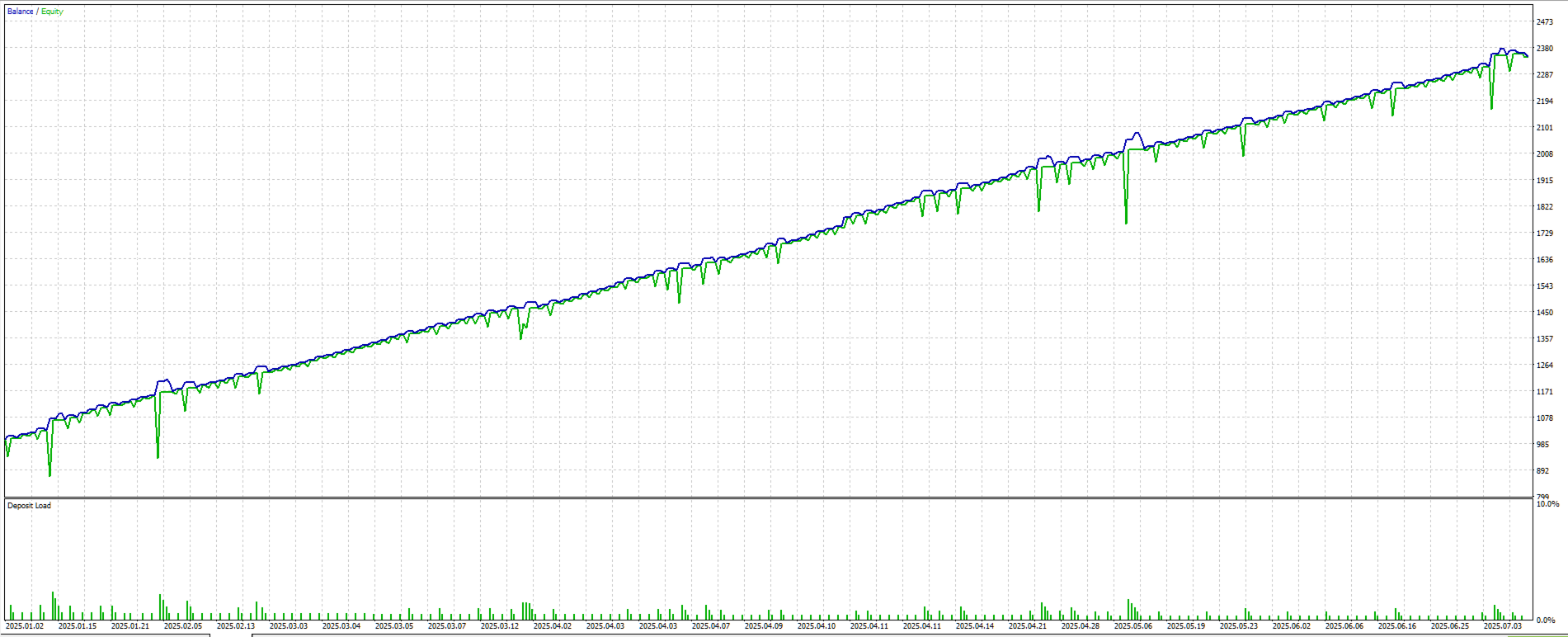This screenshot has height=637, width=1568.
Task: Click the Deposit Load panel label
Action: click(29, 506)
